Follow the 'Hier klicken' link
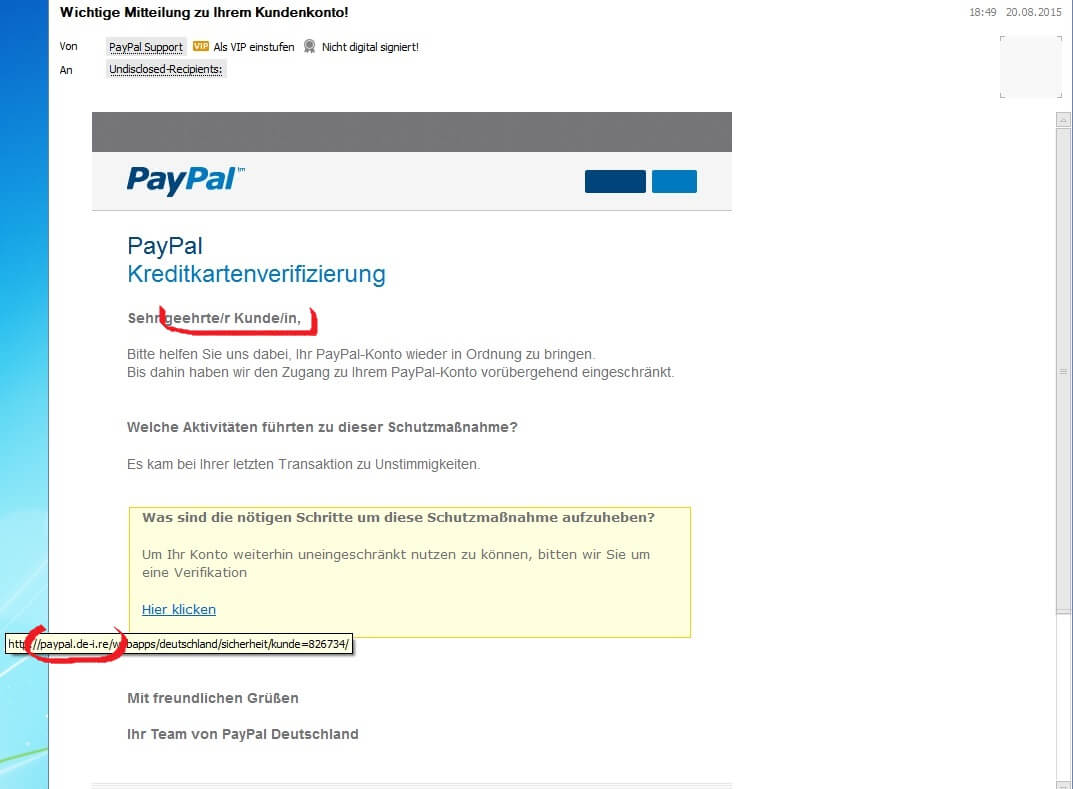Viewport: 1073px width, 789px height. [179, 609]
